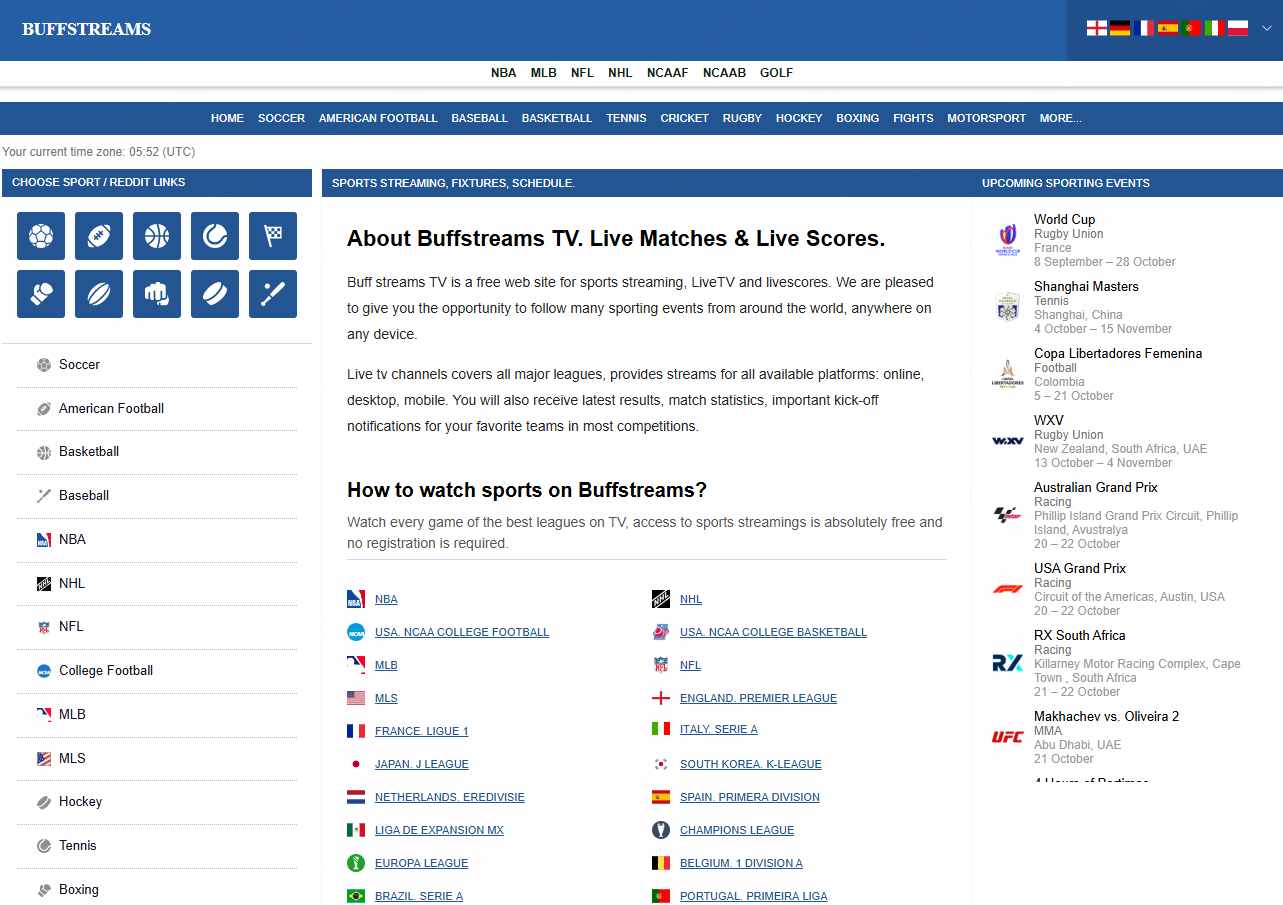The height and width of the screenshot is (905, 1283).
Task: Open the CRICKET navigation menu item
Action: 684,118
